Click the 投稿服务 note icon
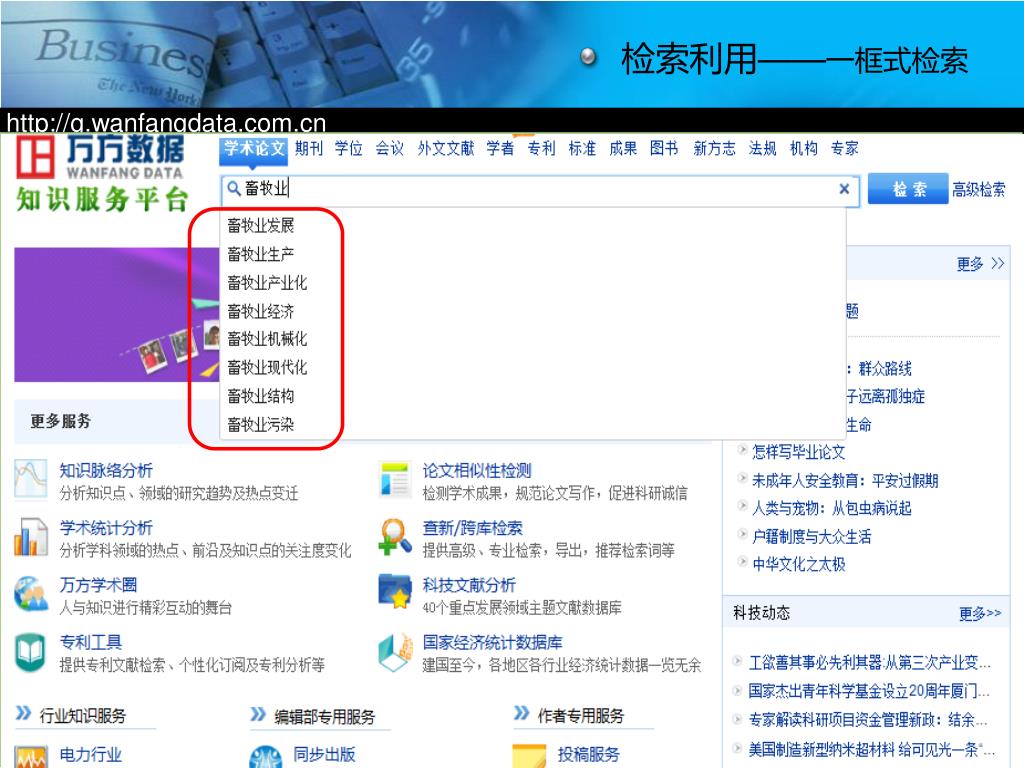The width and height of the screenshot is (1024, 768). point(529,758)
